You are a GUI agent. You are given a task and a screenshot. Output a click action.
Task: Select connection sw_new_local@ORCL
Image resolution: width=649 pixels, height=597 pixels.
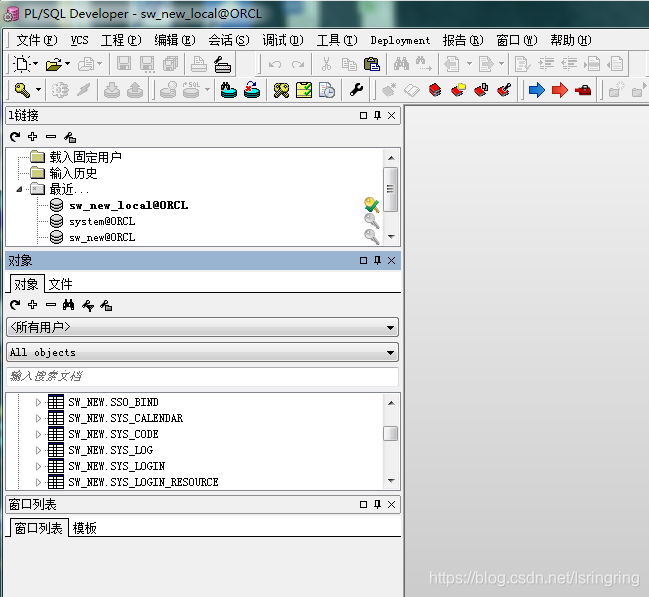128,205
